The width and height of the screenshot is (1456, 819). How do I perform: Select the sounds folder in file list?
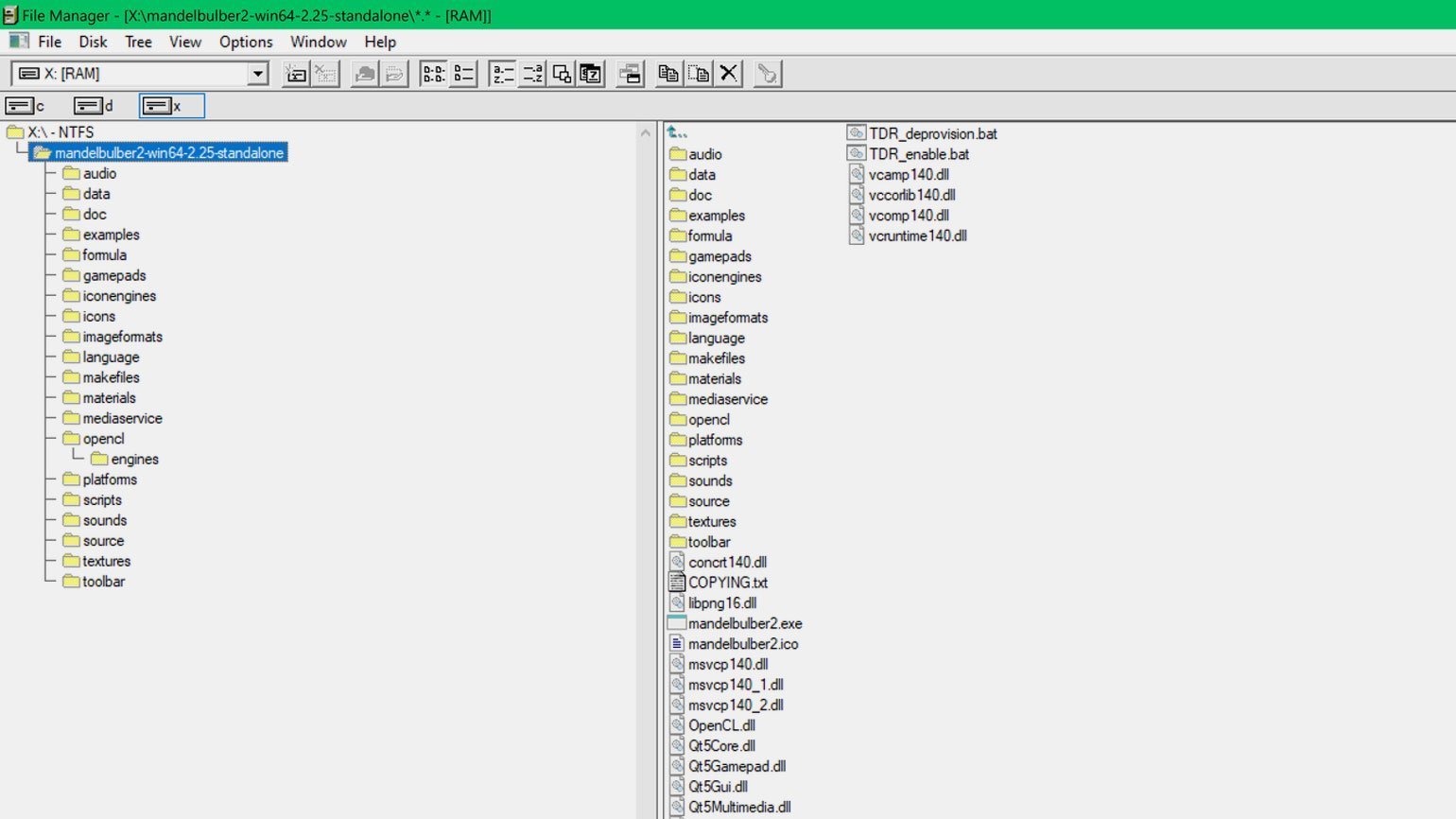click(701, 480)
